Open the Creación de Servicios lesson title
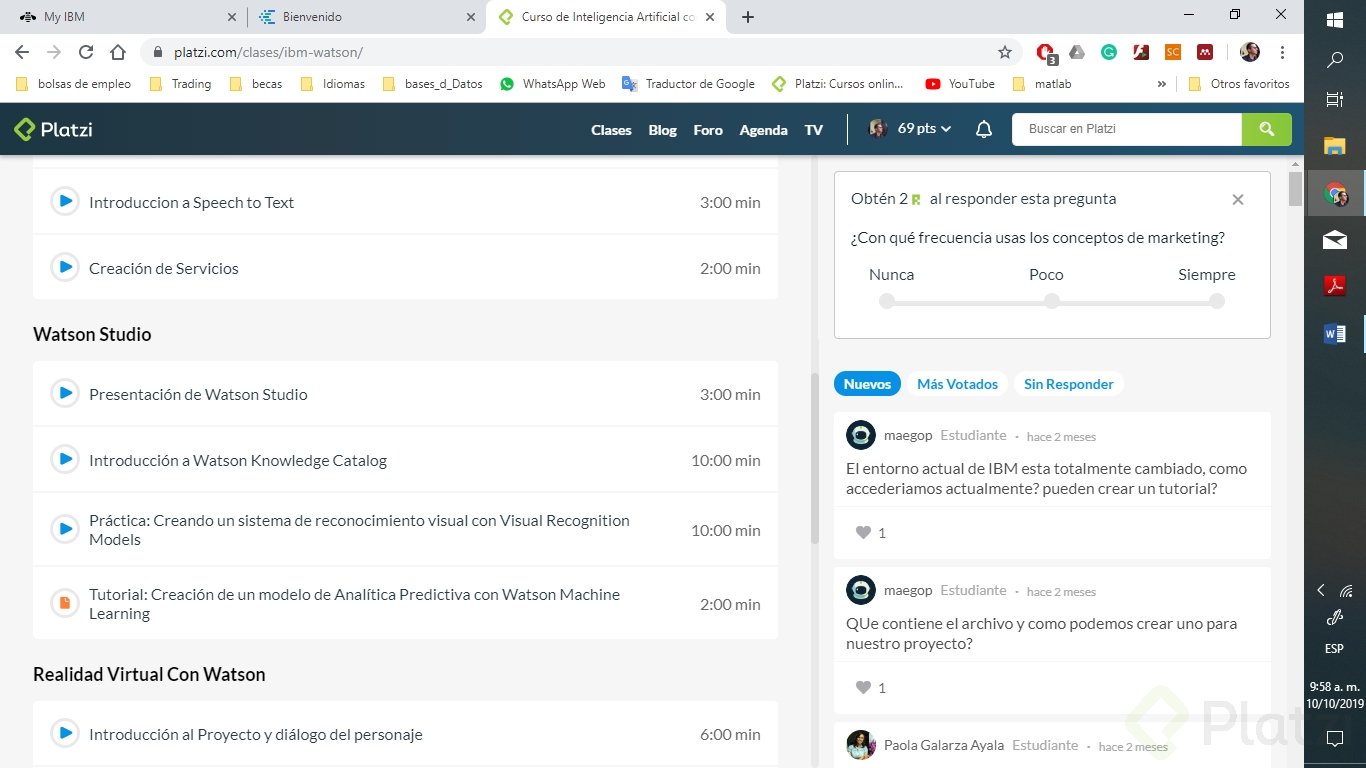 pos(164,268)
